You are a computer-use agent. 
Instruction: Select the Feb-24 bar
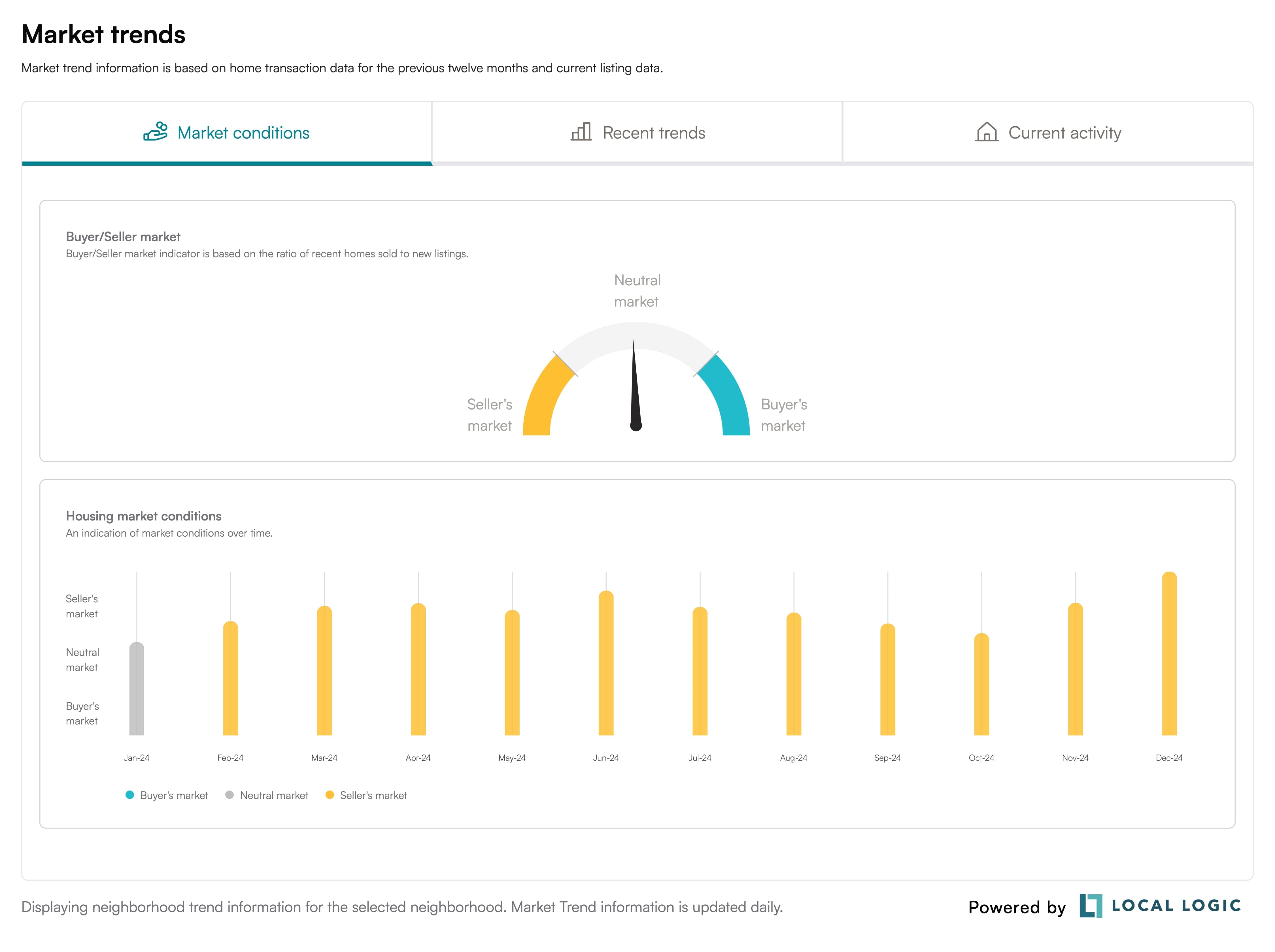230,678
